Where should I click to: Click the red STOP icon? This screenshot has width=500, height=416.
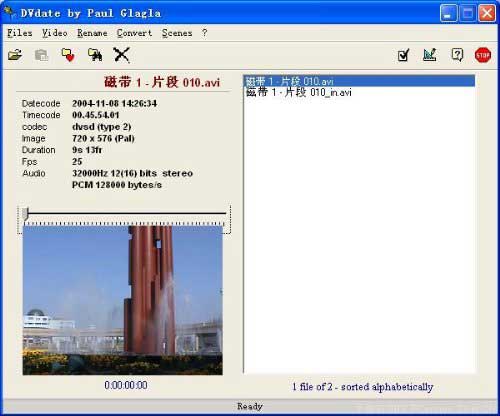point(483,55)
